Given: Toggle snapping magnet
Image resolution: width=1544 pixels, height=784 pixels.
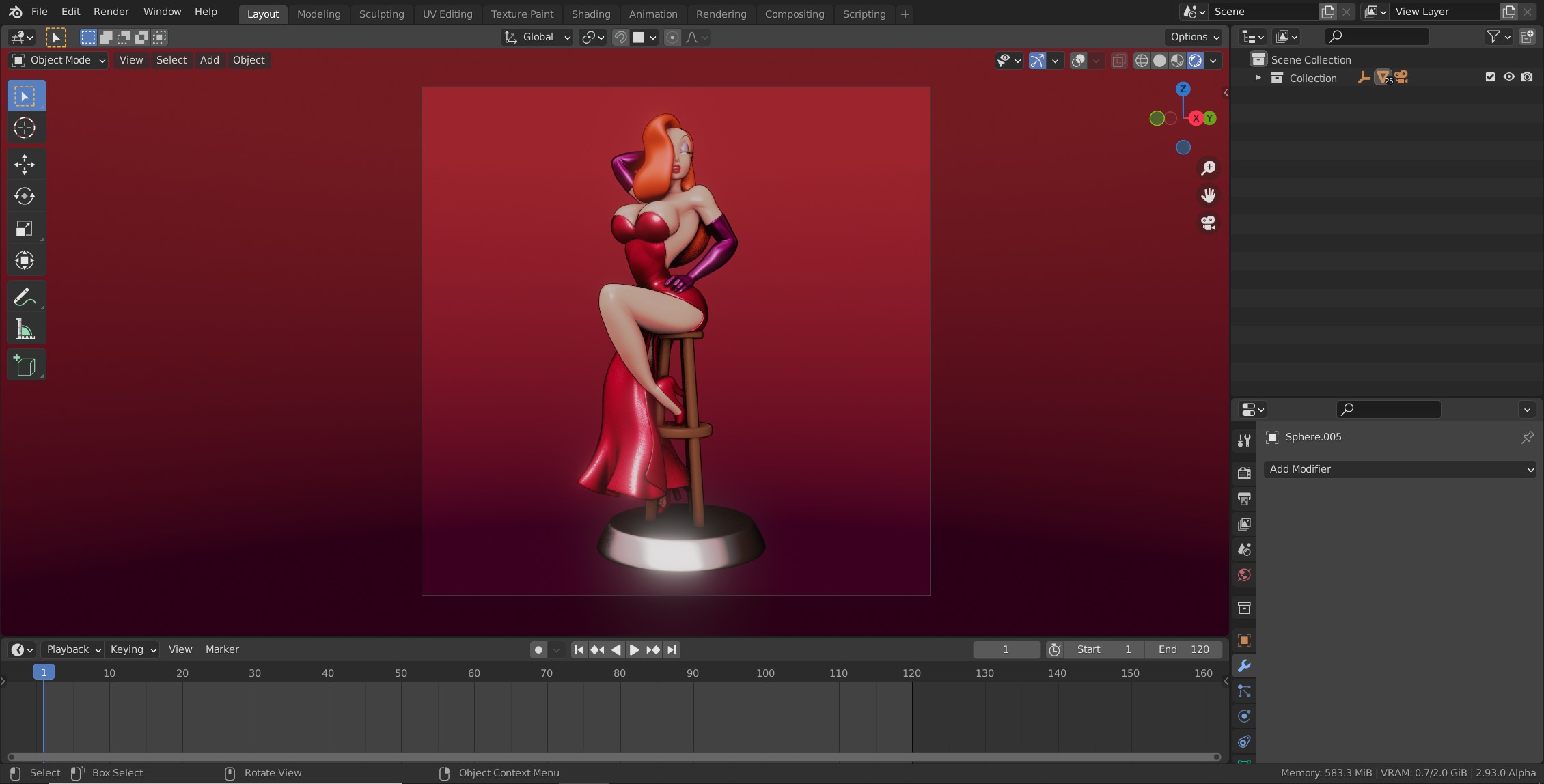Looking at the screenshot, I should 620,37.
